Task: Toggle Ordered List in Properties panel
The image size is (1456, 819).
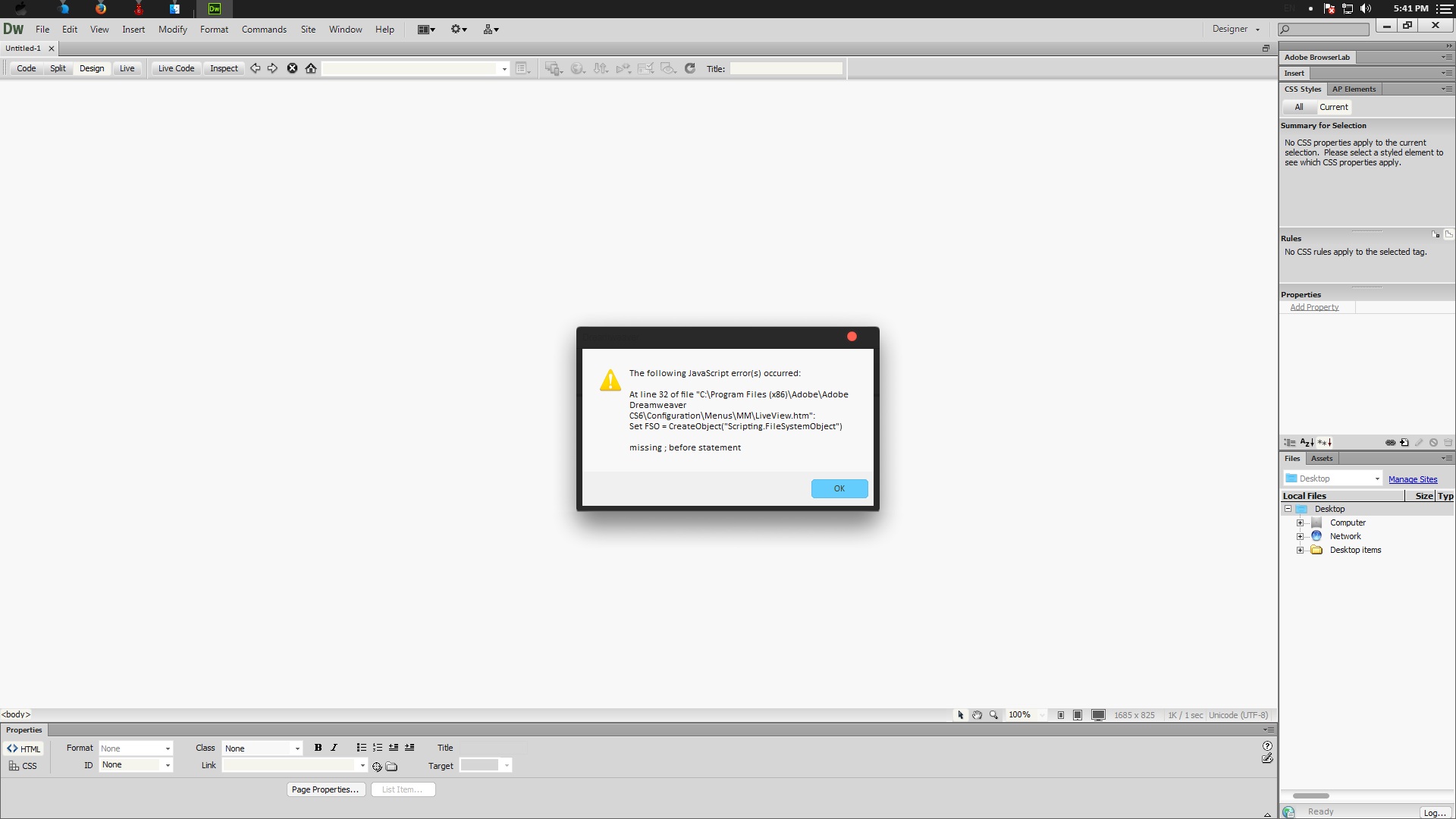Action: point(378,748)
